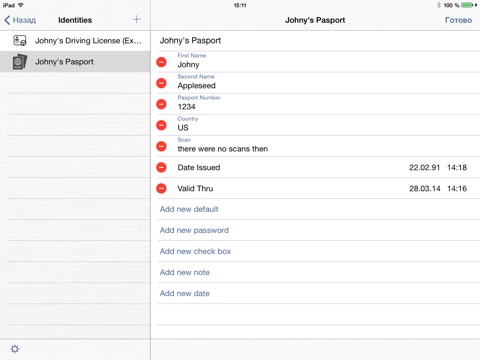Open settings gear in bottom corner
480x360 pixels.
pos(15,349)
